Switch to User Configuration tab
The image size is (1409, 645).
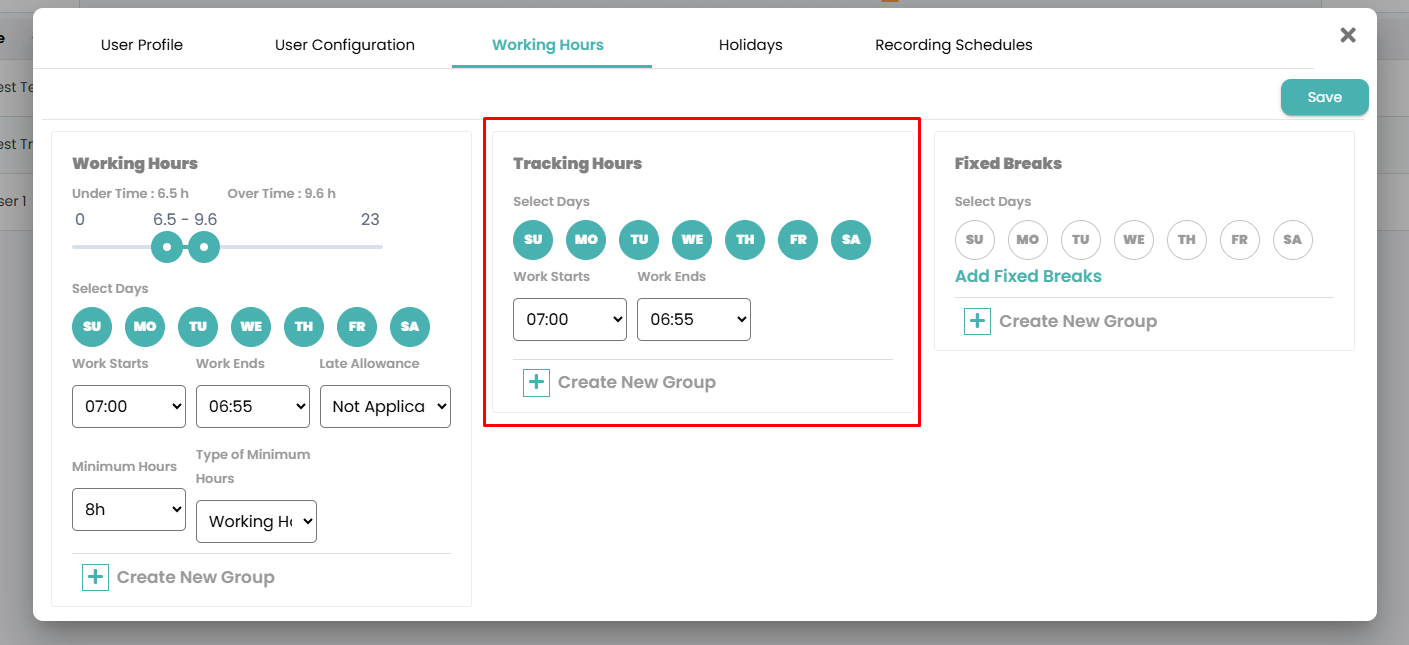click(345, 45)
